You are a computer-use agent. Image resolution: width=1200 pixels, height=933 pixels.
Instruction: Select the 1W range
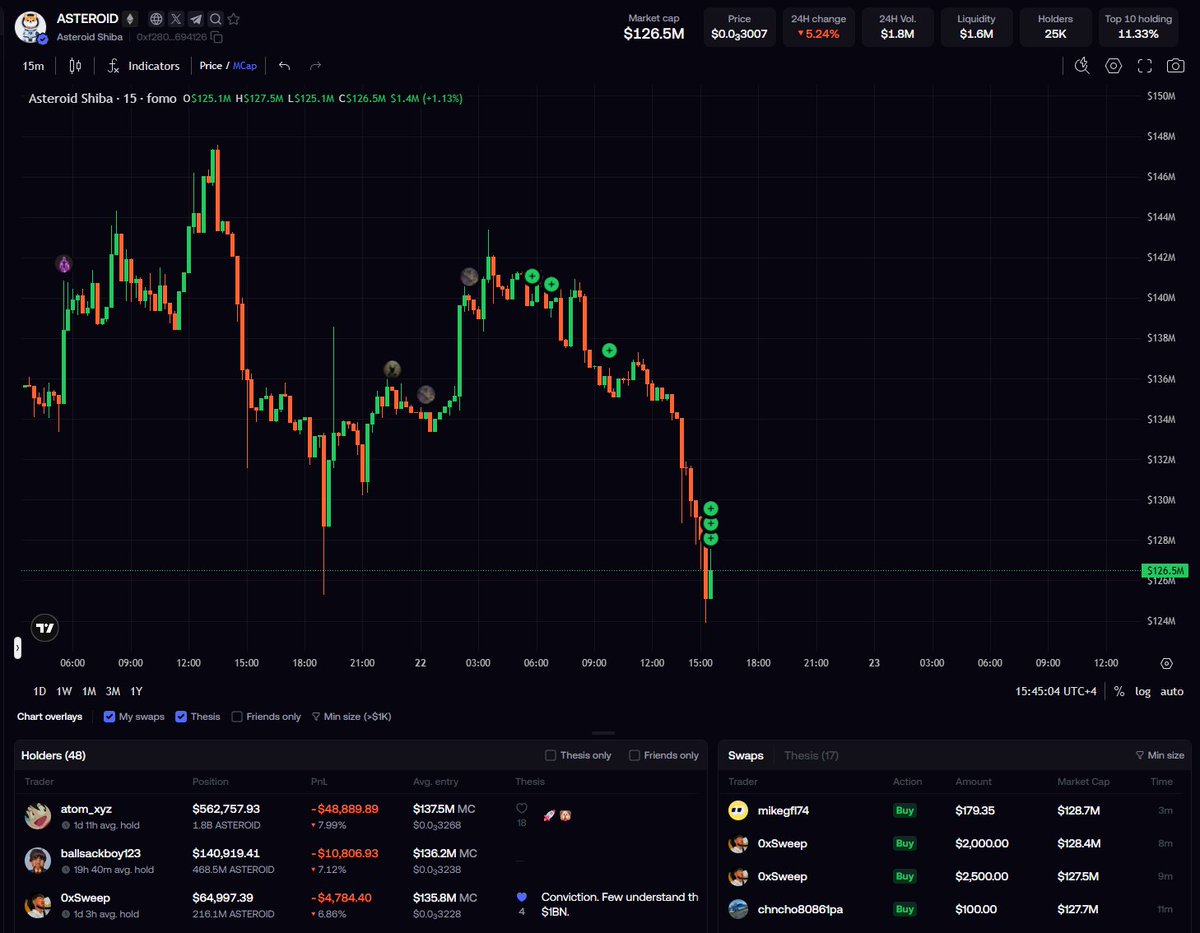(64, 691)
